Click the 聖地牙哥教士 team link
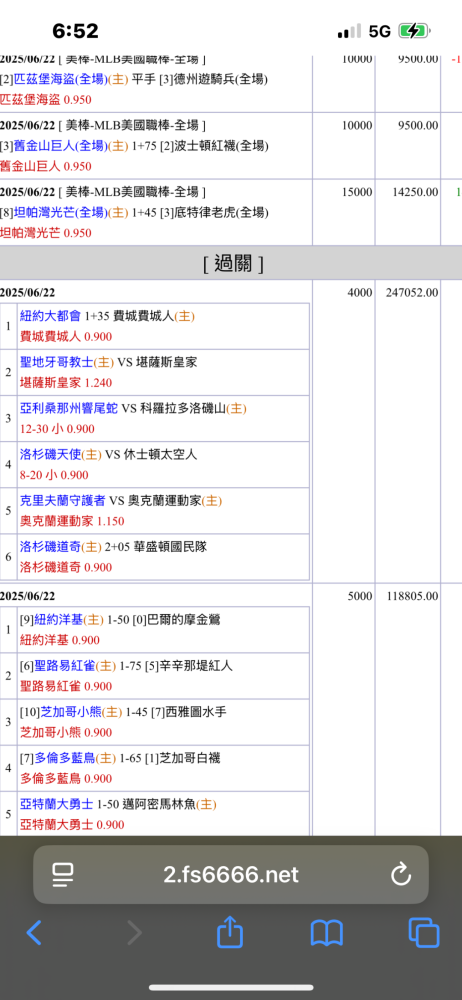 coord(57,362)
